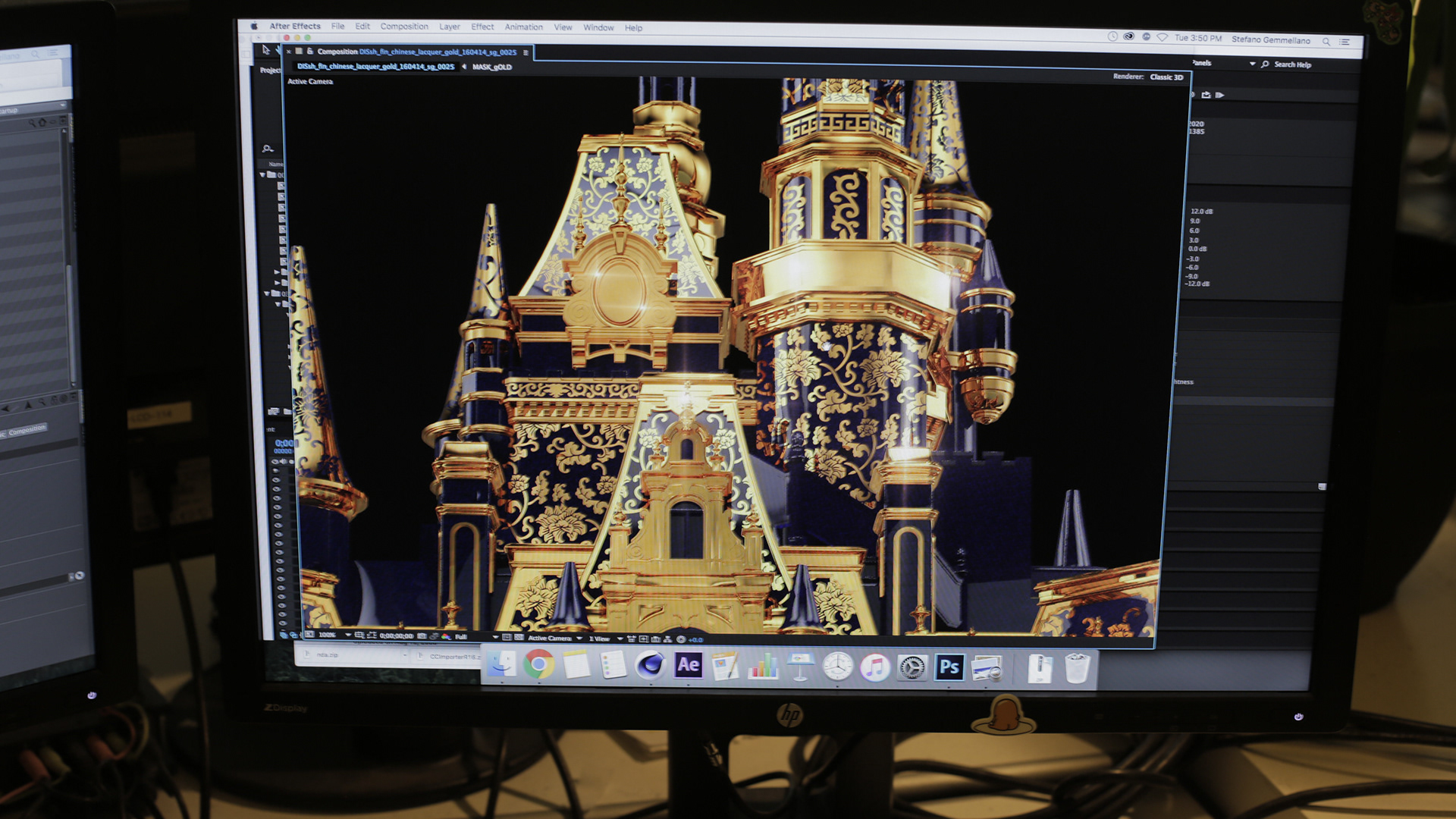This screenshot has height=819, width=1456.
Task: Open the Composition panel hamburger menu
Action: click(x=526, y=52)
